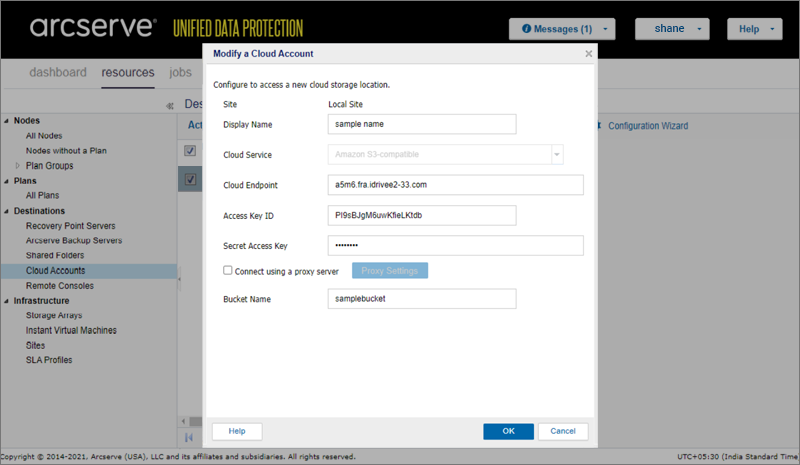Click the Nodes section label
The height and width of the screenshot is (465, 800).
pos(27,120)
